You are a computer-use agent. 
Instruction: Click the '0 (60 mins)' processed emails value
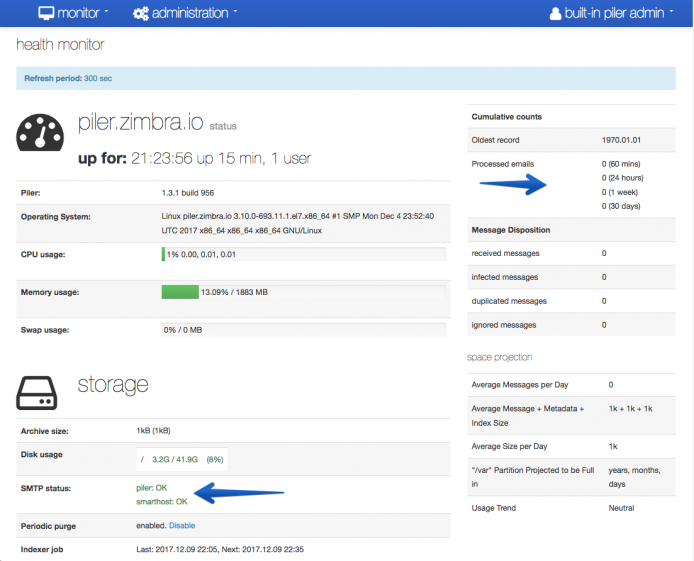(x=621, y=164)
